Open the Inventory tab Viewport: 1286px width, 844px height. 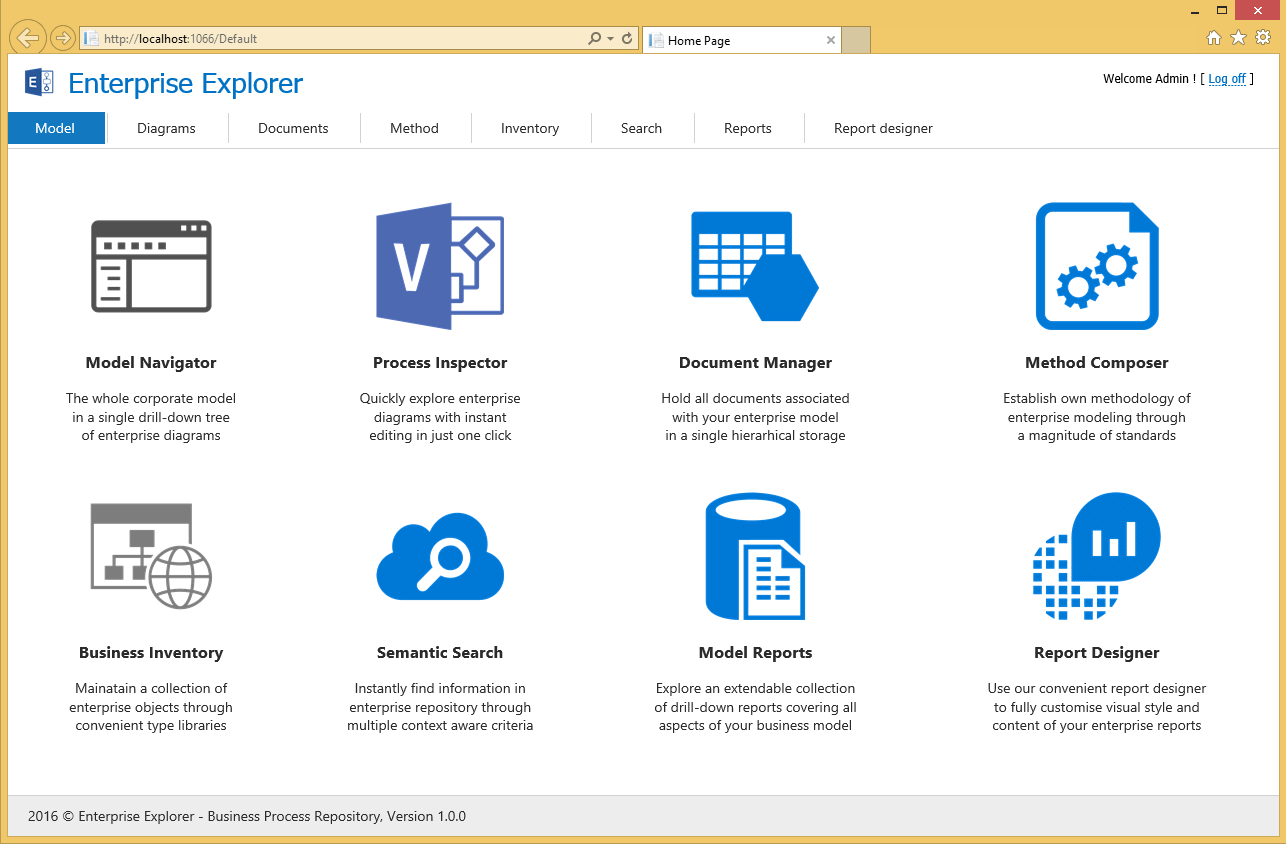530,128
